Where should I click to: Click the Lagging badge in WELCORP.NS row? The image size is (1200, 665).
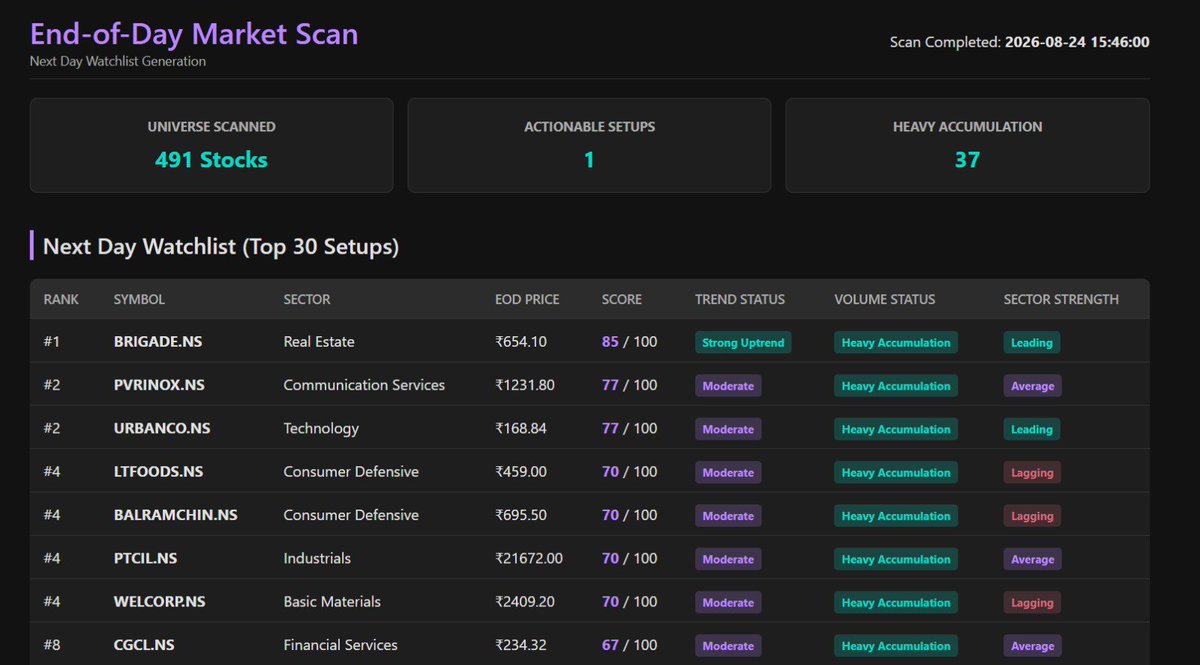pos(1032,603)
